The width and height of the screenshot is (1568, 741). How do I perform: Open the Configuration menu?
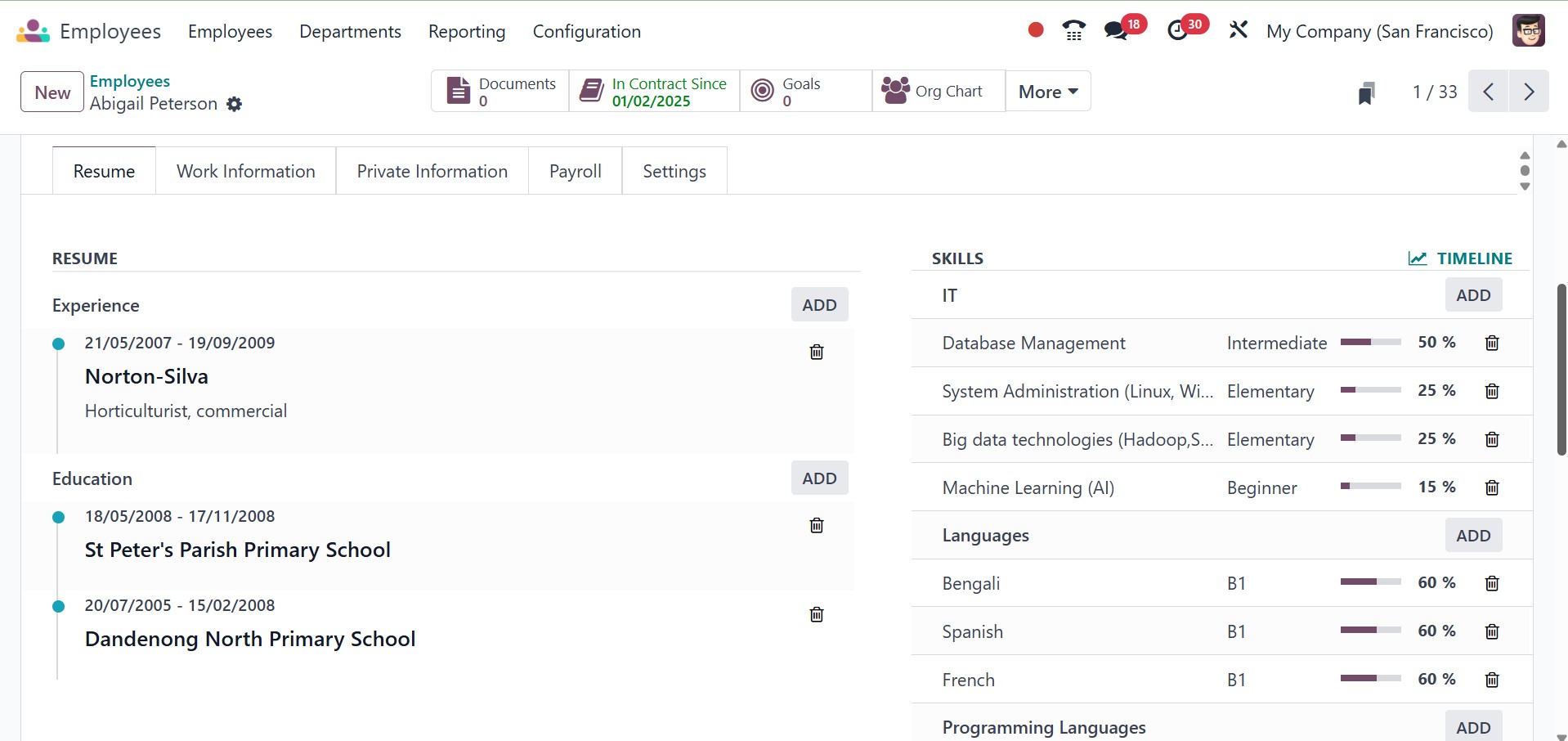tap(586, 31)
